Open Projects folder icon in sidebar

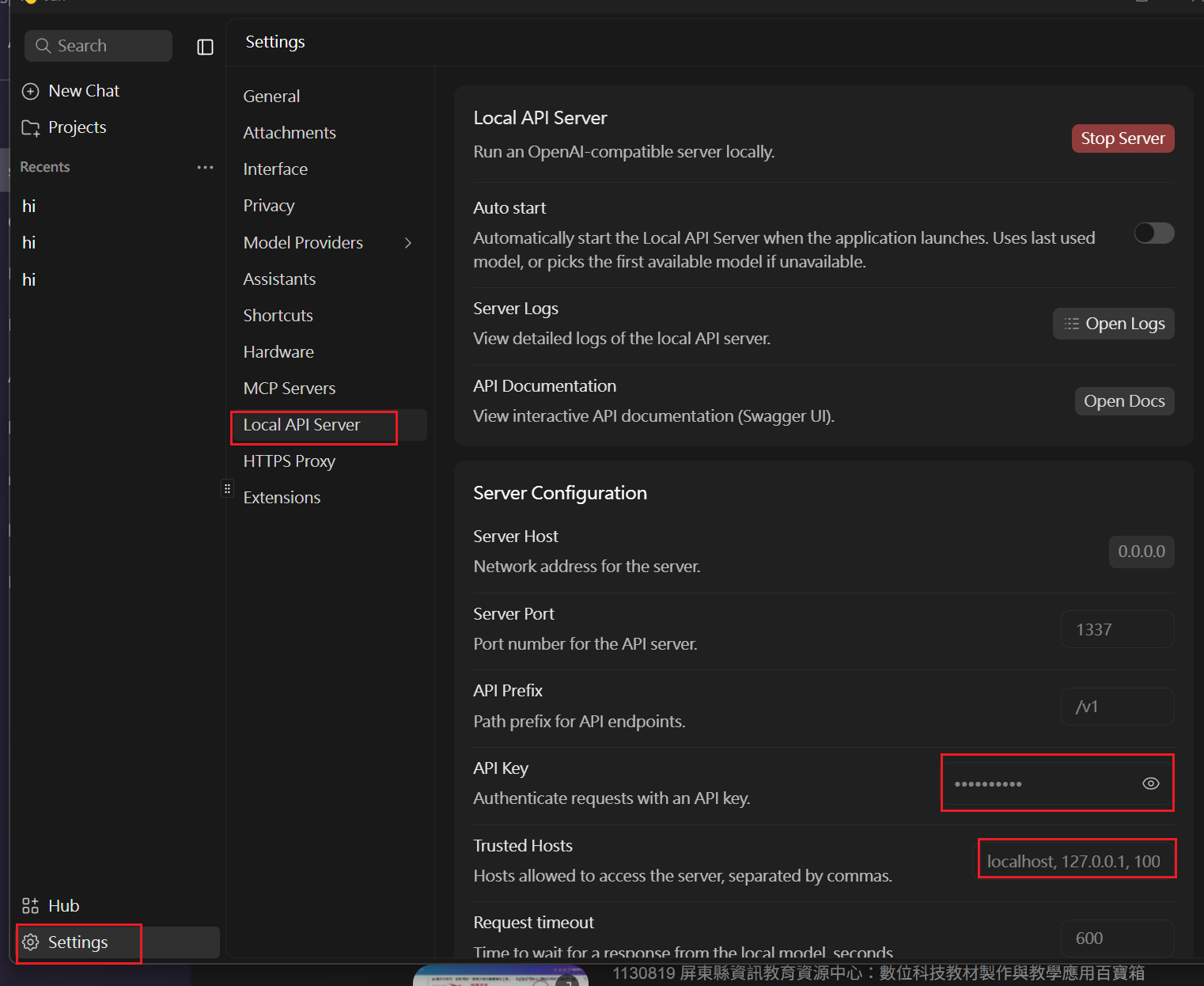pos(30,128)
